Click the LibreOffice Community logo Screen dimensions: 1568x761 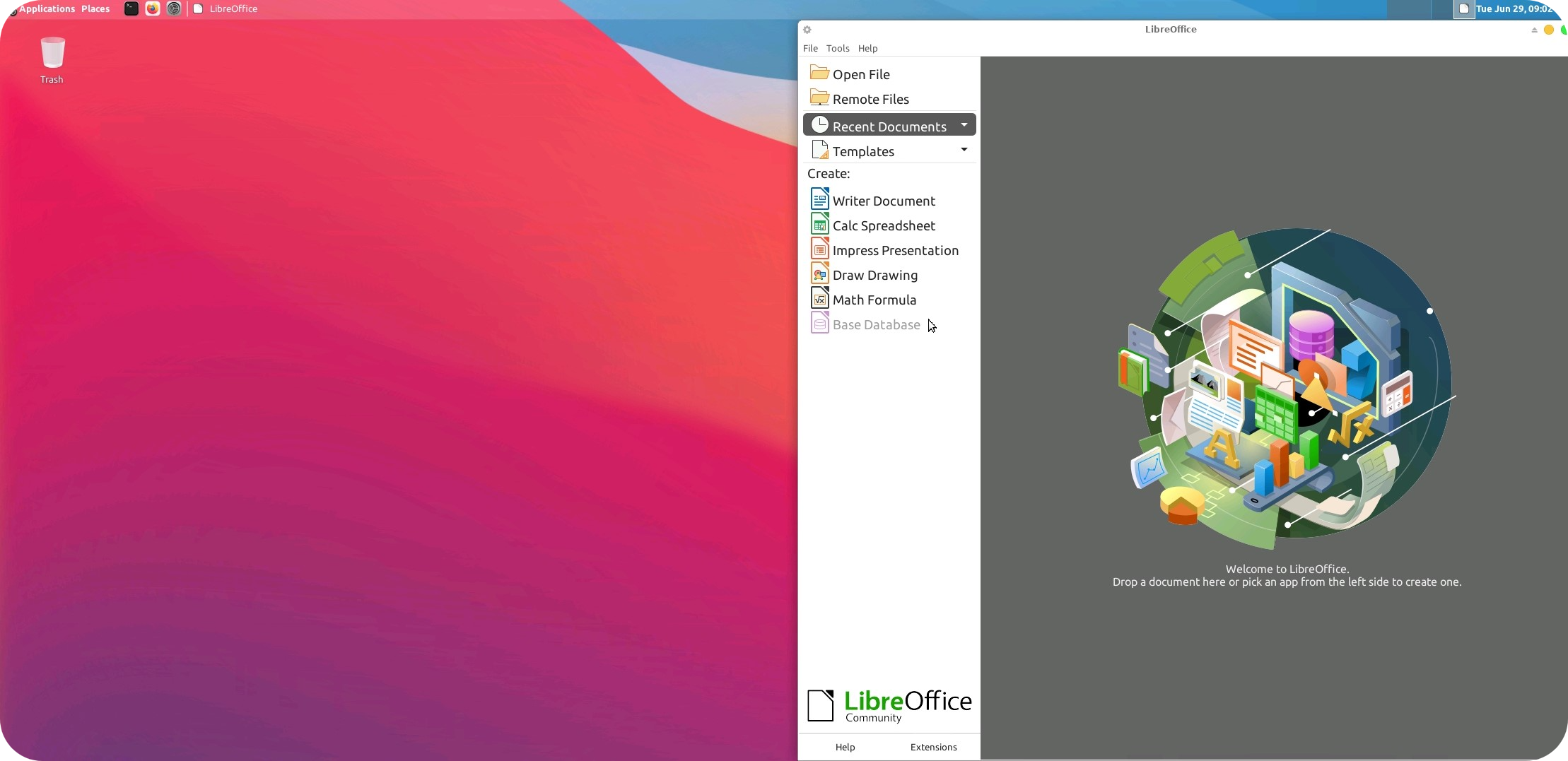(889, 706)
